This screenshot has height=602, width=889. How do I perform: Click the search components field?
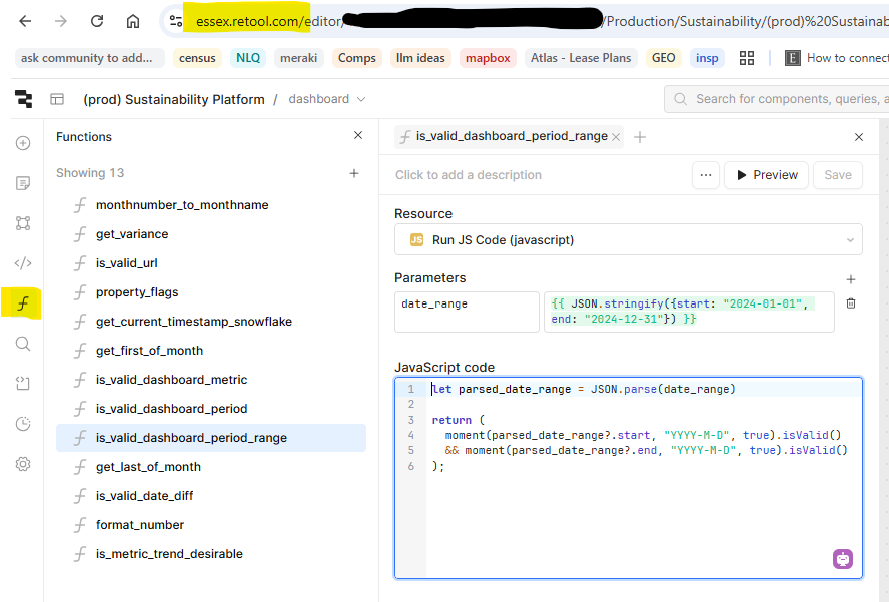click(777, 99)
